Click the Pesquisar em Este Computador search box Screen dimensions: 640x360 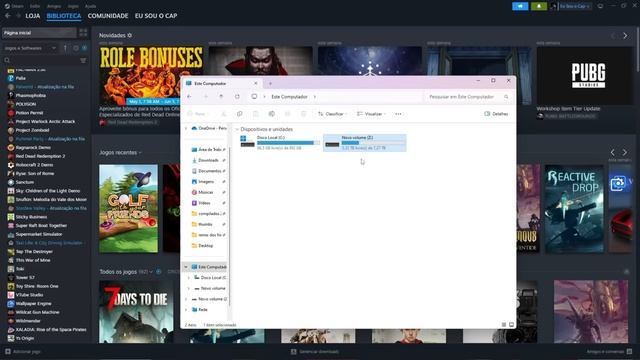(468, 97)
